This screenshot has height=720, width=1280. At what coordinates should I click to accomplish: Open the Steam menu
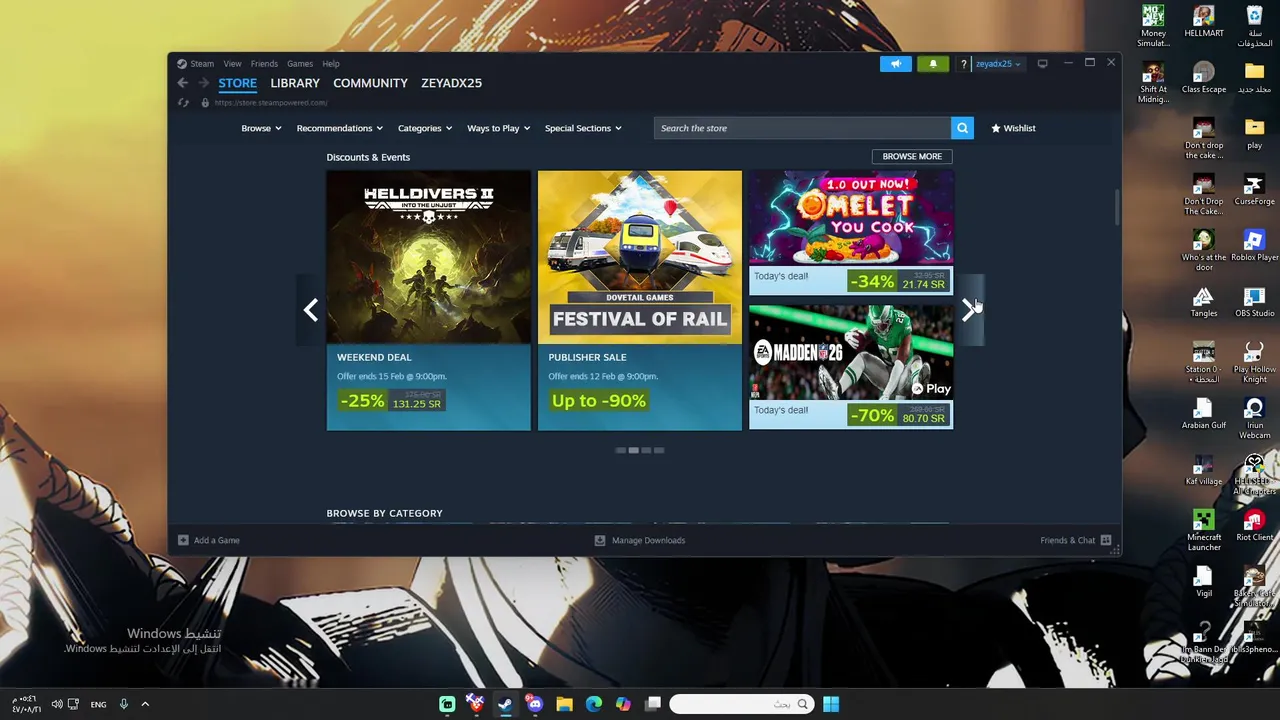pyautogui.click(x=202, y=64)
